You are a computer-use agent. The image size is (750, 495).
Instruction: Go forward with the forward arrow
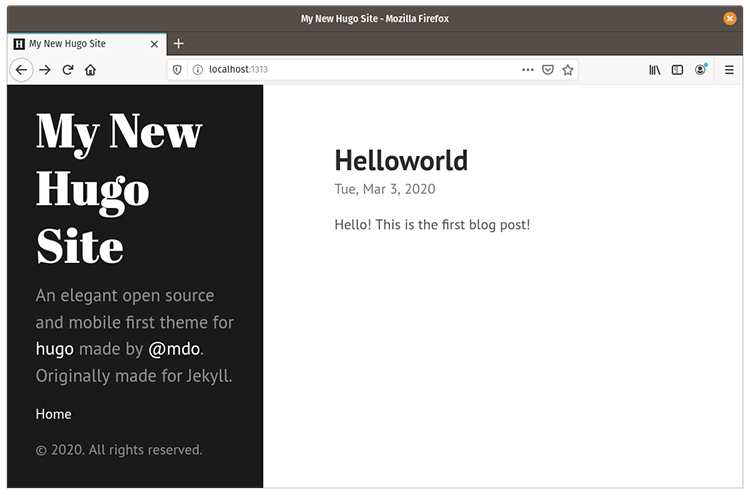tap(45, 70)
